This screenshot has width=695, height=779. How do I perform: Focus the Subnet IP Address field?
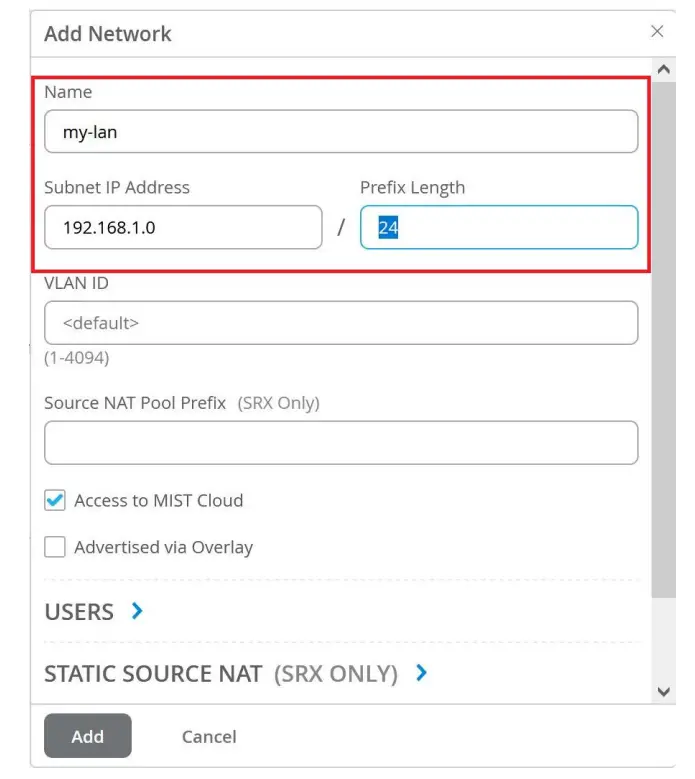[183, 227]
